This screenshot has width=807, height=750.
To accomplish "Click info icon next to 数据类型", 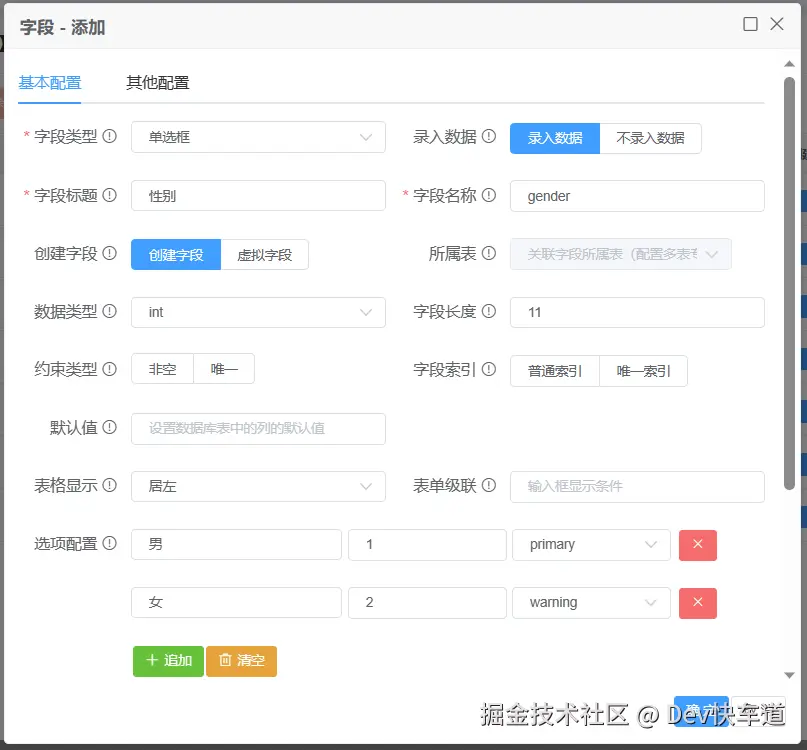I will 110,311.
